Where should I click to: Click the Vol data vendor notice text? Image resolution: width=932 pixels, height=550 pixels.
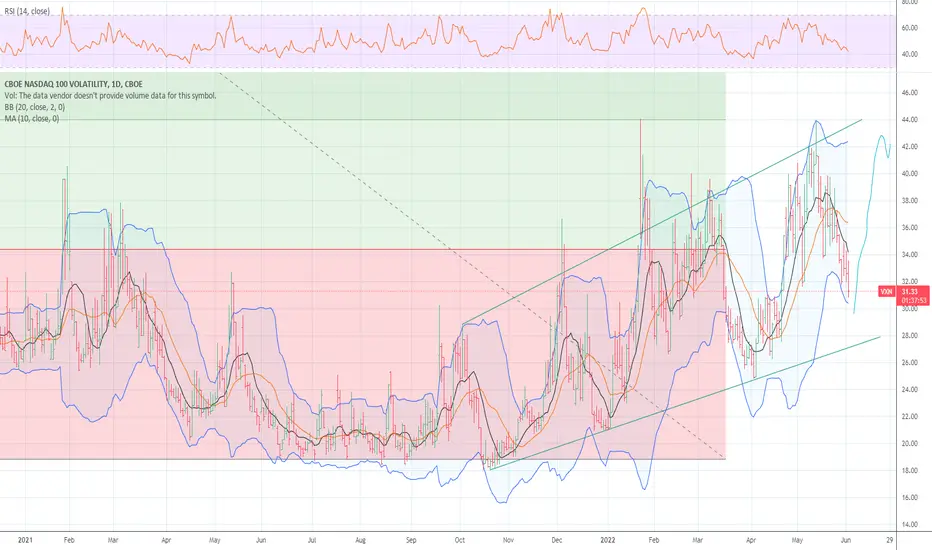(111, 96)
